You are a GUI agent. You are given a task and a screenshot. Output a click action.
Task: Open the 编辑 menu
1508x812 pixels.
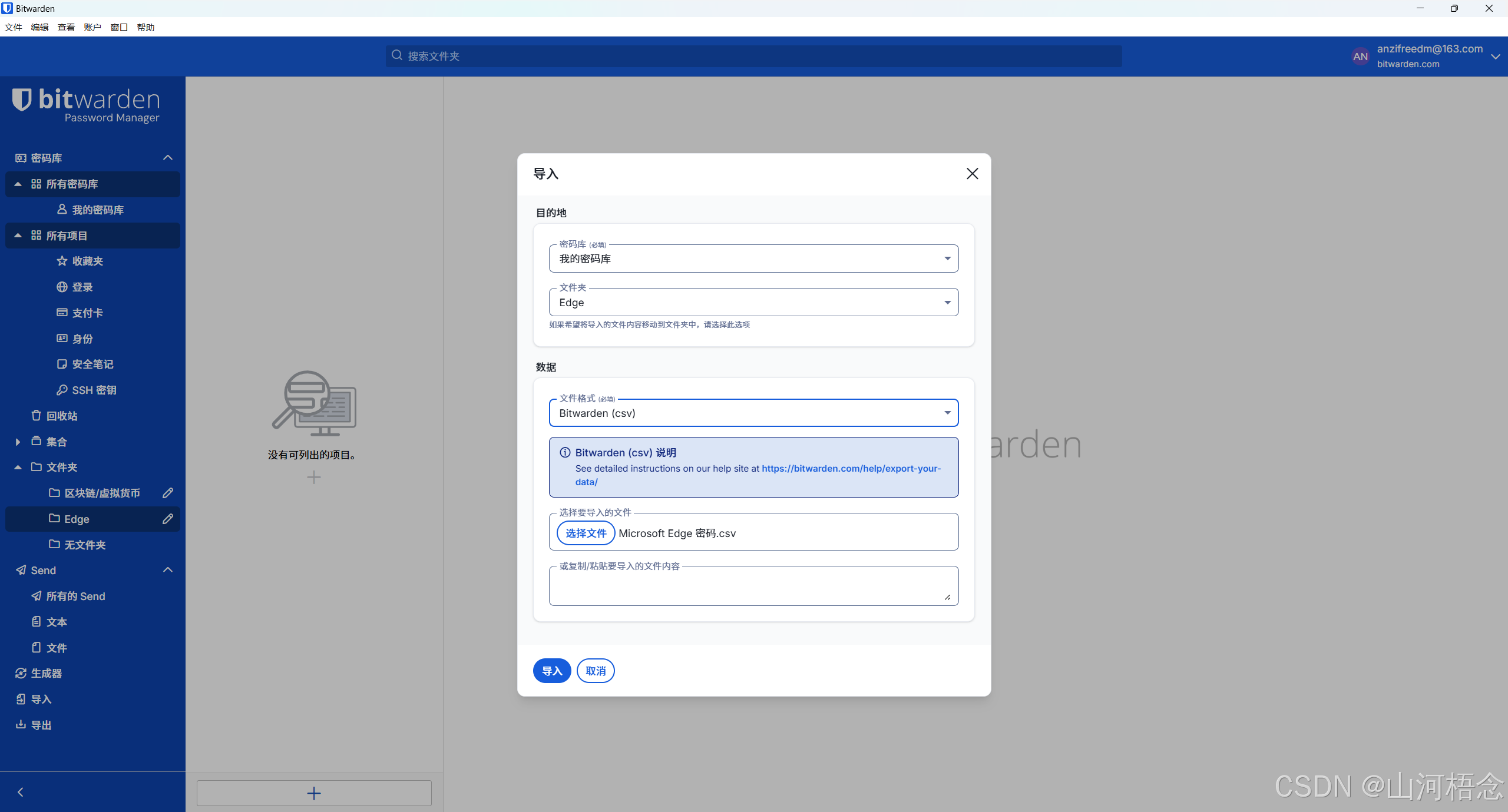point(39,27)
